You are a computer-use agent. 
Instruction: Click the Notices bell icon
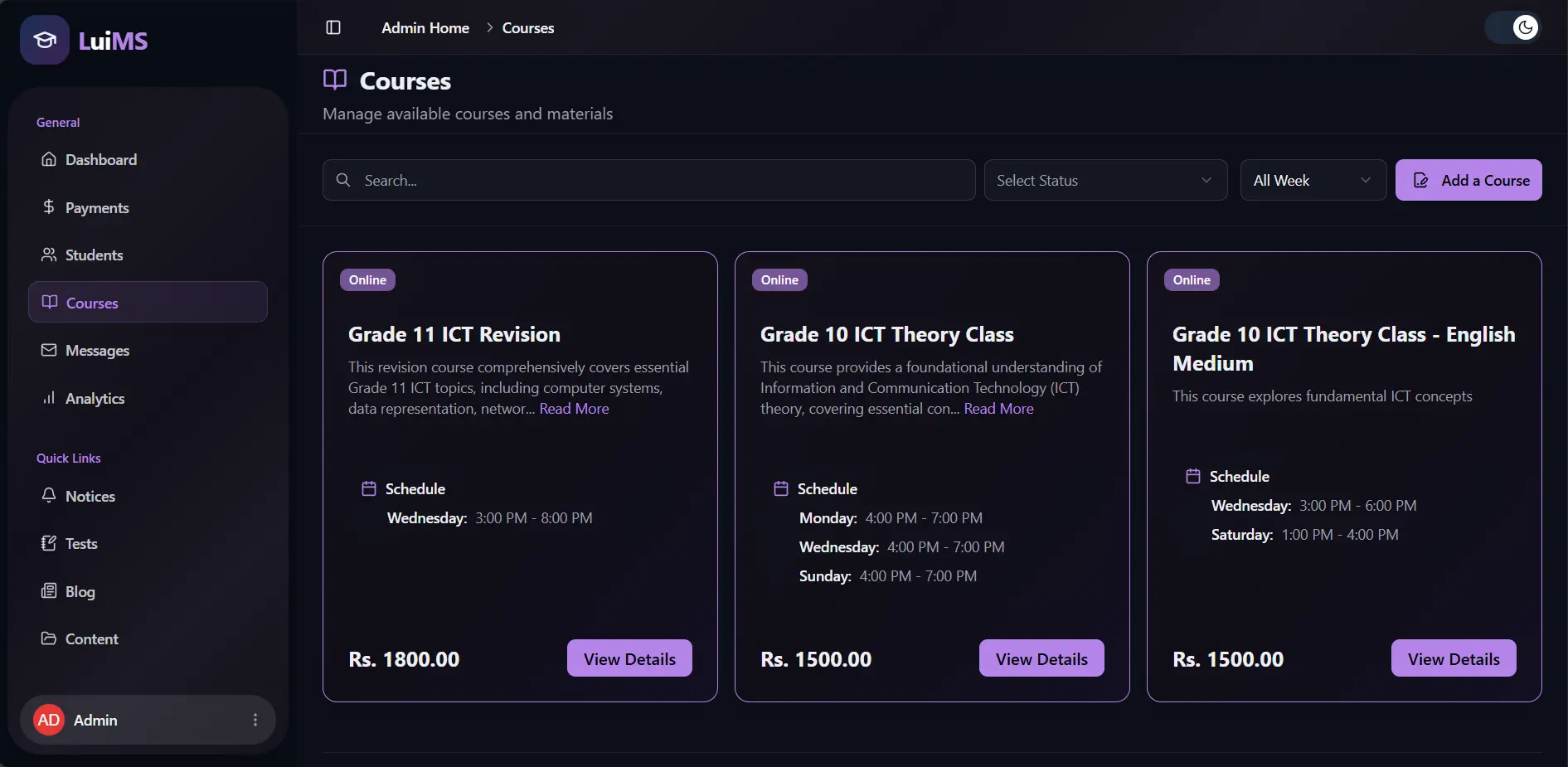point(49,496)
